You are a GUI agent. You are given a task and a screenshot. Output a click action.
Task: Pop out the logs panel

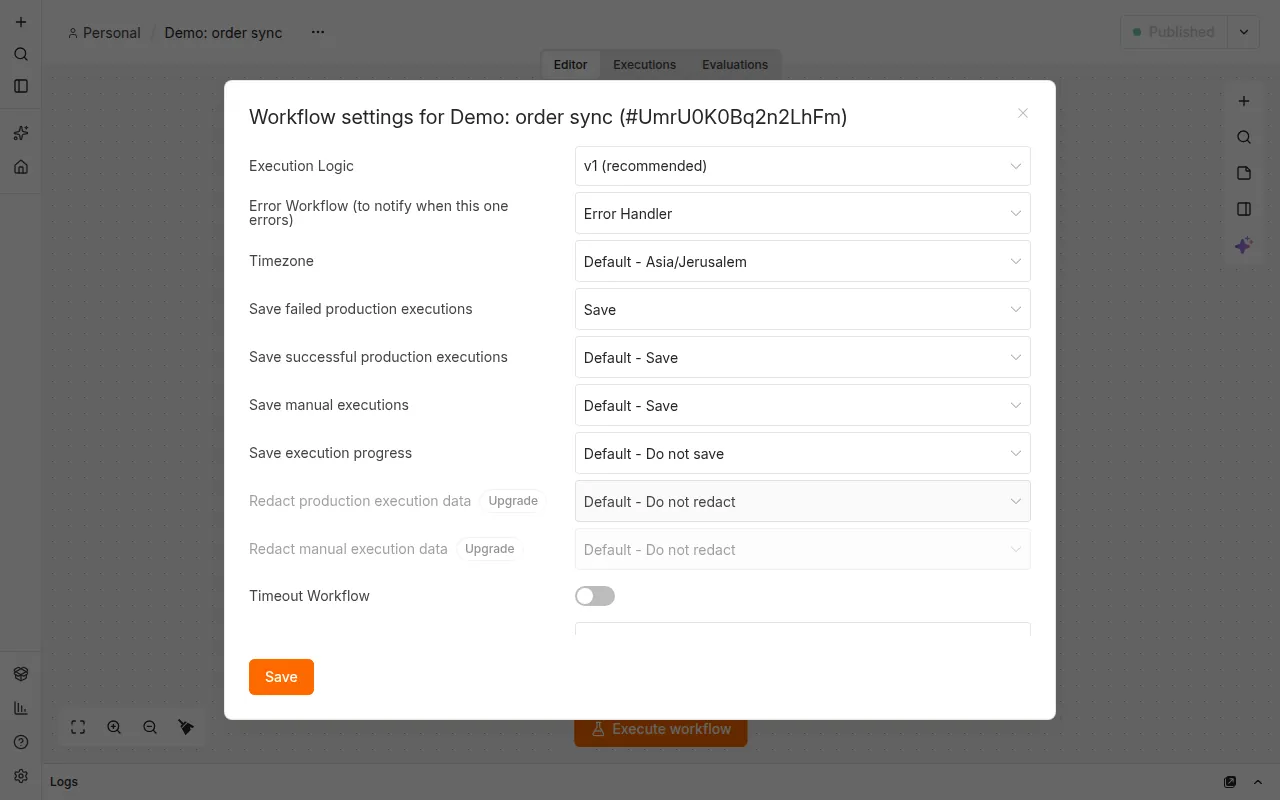[x=1230, y=782]
